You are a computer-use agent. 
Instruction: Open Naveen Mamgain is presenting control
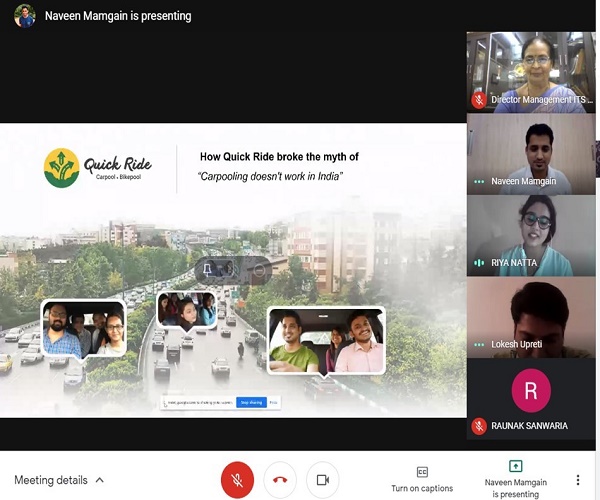pos(515,480)
